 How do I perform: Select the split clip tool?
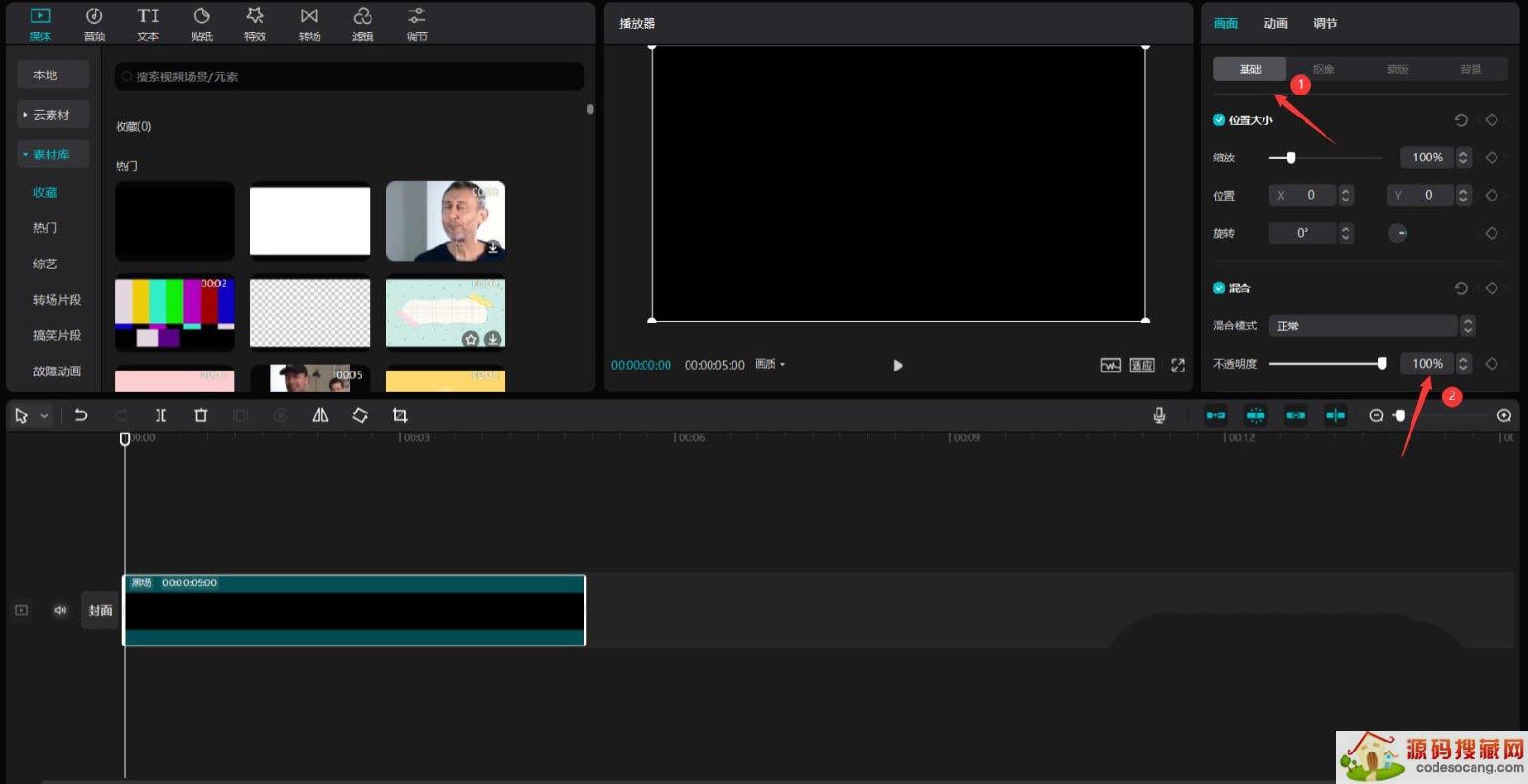tap(160, 415)
